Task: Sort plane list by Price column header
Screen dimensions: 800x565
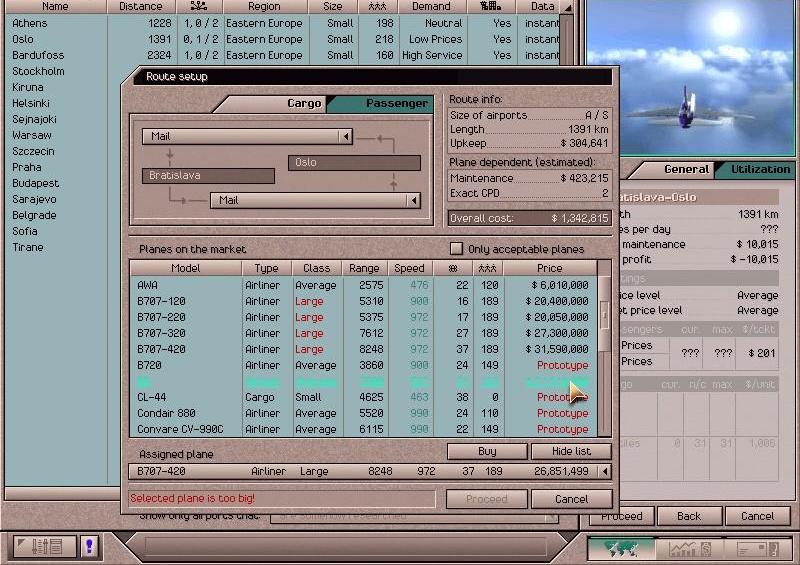Action: point(548,268)
